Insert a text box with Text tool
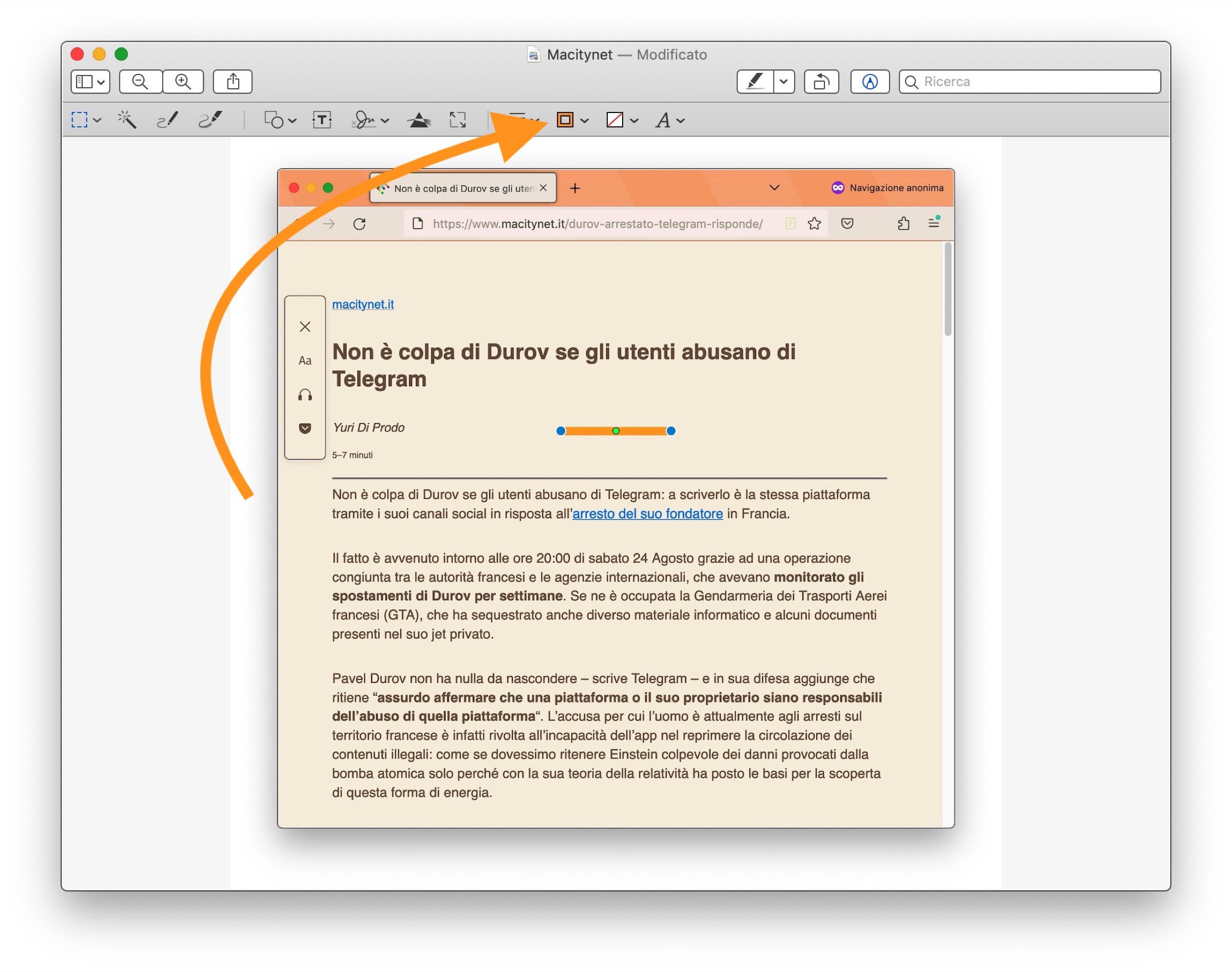 pyautogui.click(x=322, y=120)
